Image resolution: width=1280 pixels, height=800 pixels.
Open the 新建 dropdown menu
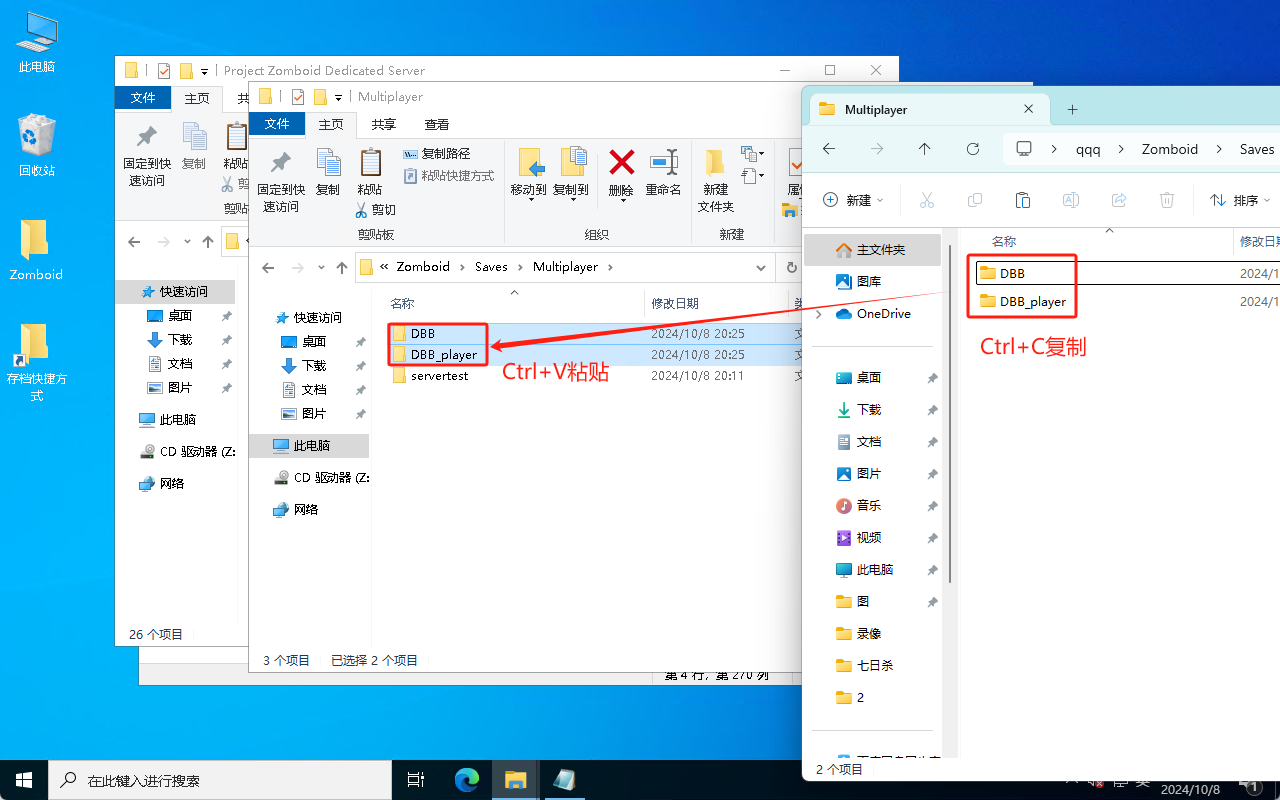click(x=853, y=200)
